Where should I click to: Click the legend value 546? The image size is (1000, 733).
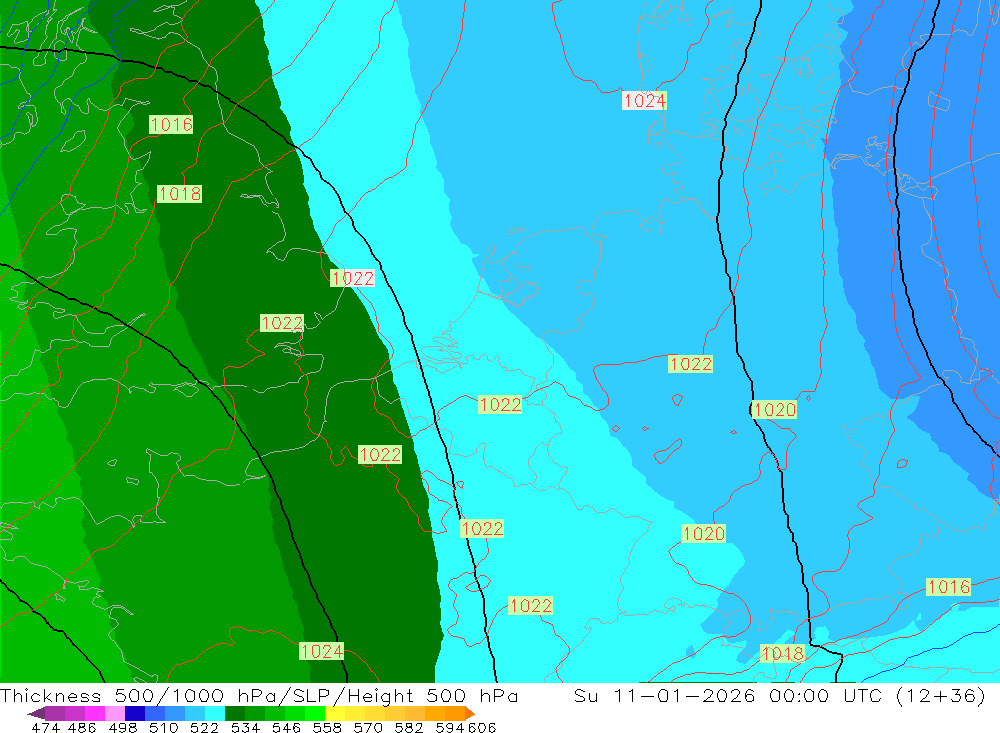coord(286,728)
